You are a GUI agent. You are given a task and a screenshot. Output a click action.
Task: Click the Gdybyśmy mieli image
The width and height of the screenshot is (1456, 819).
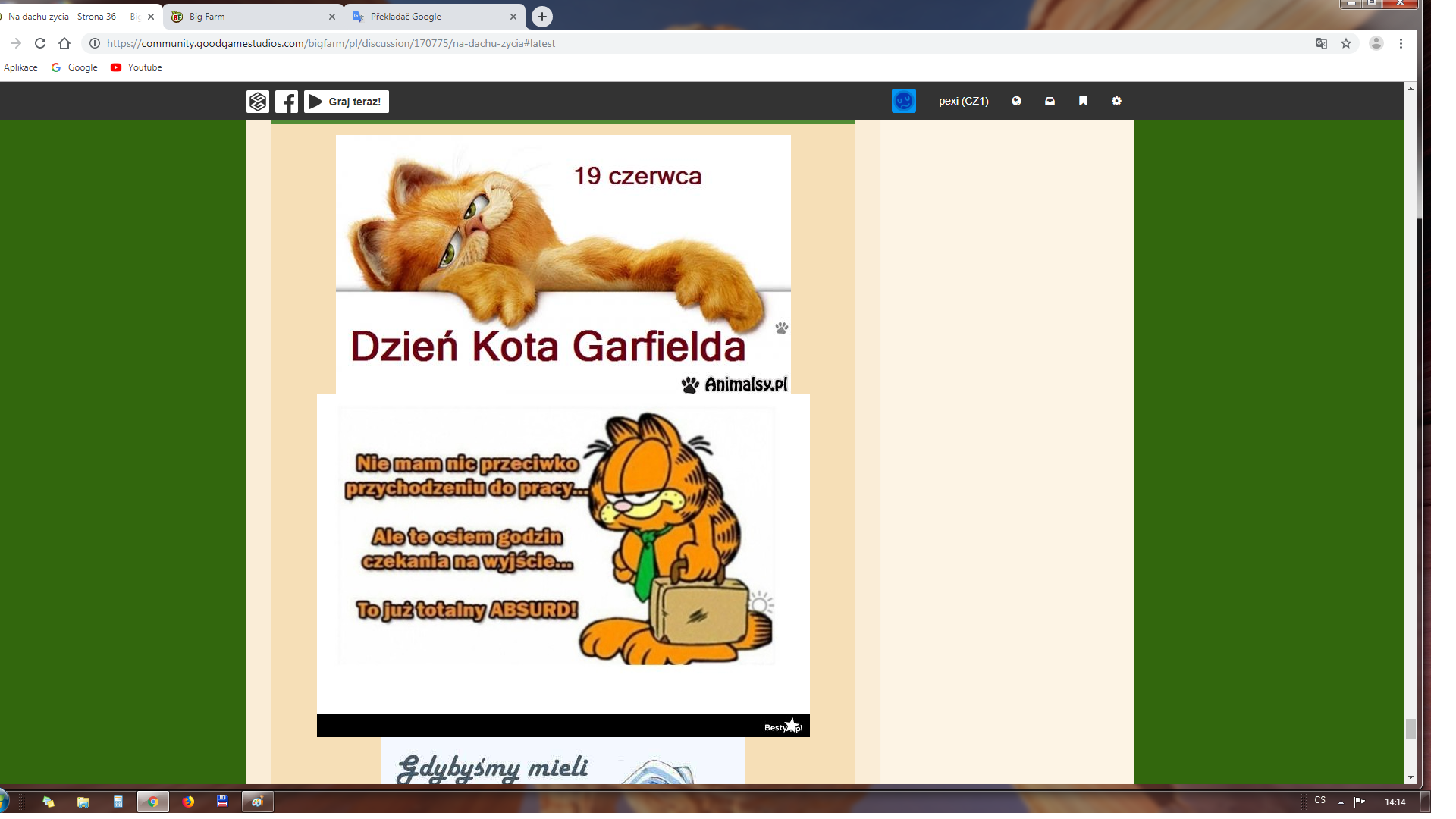pyautogui.click(x=563, y=761)
